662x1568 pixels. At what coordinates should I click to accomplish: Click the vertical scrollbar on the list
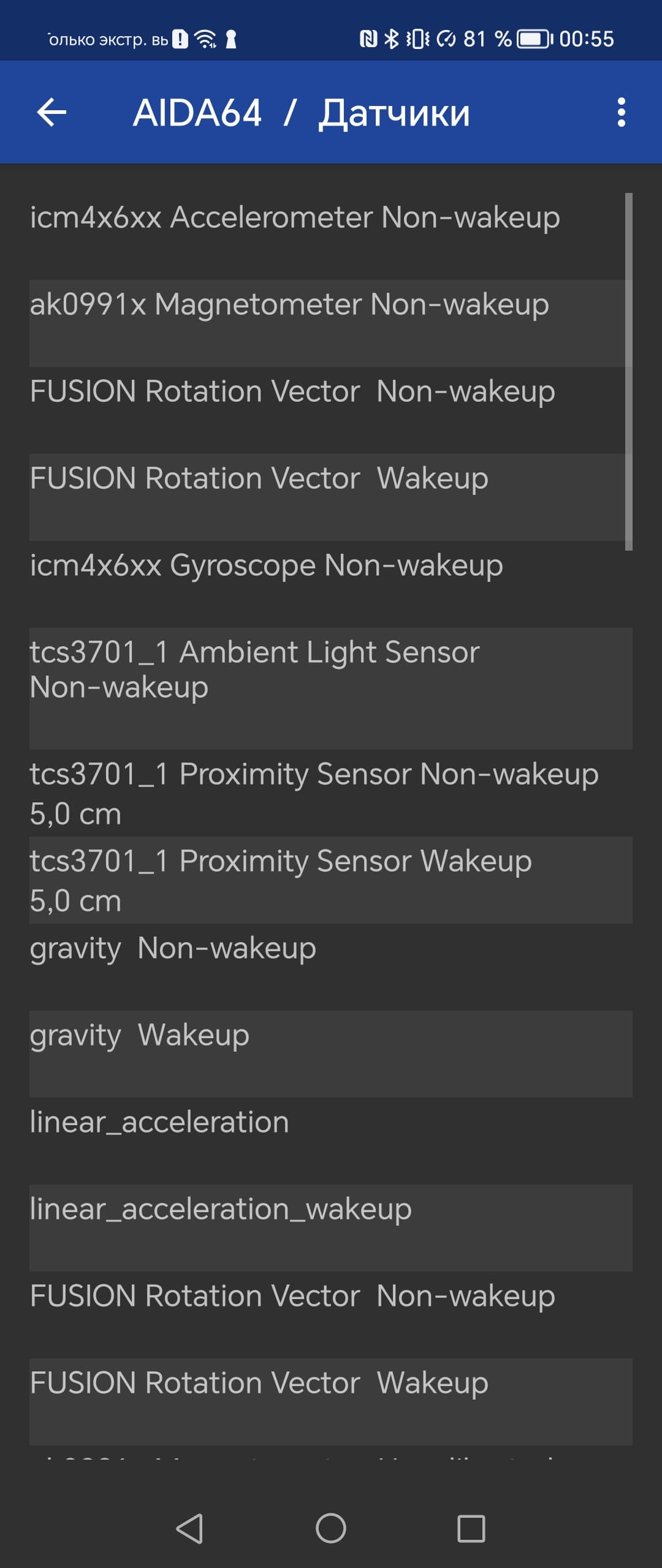pyautogui.click(x=628, y=371)
